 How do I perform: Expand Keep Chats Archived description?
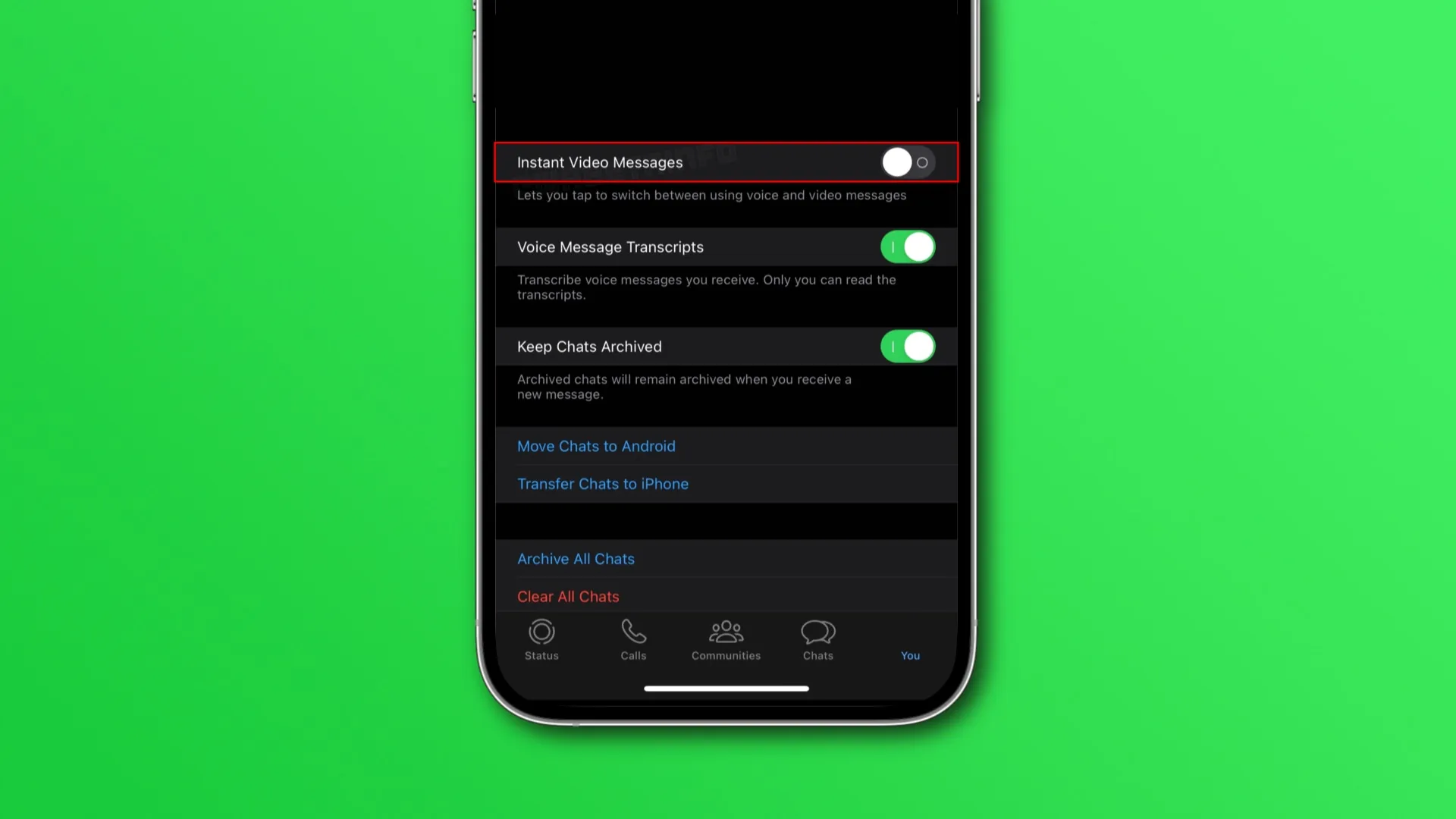pos(684,386)
